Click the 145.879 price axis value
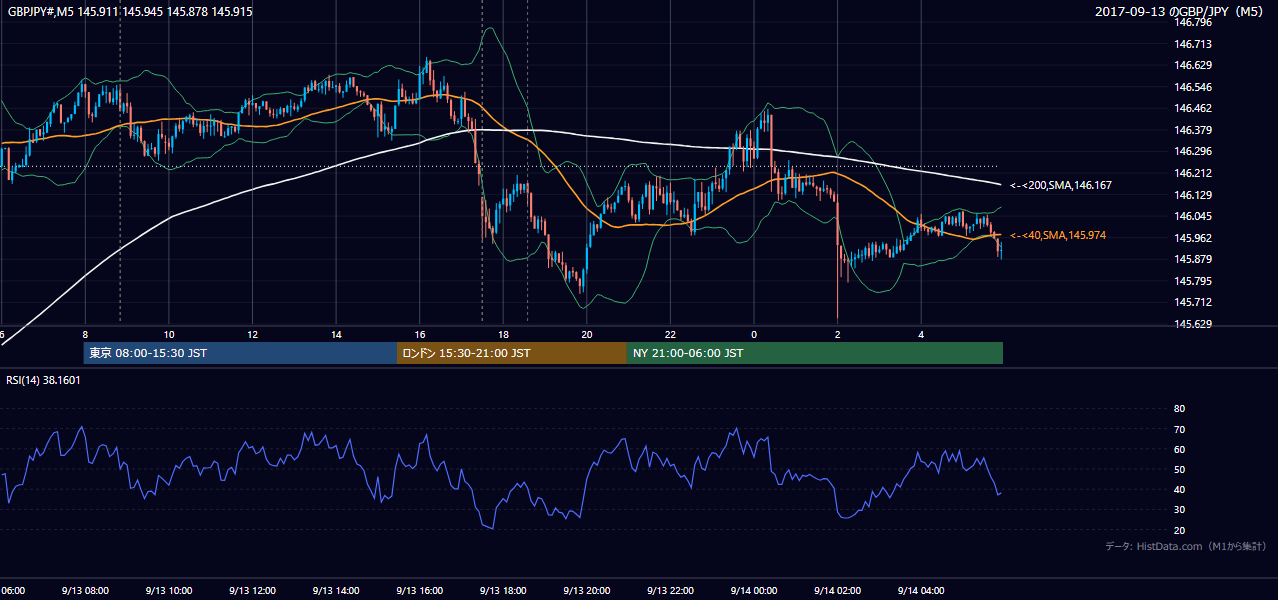1278x600 pixels. [x=1194, y=259]
